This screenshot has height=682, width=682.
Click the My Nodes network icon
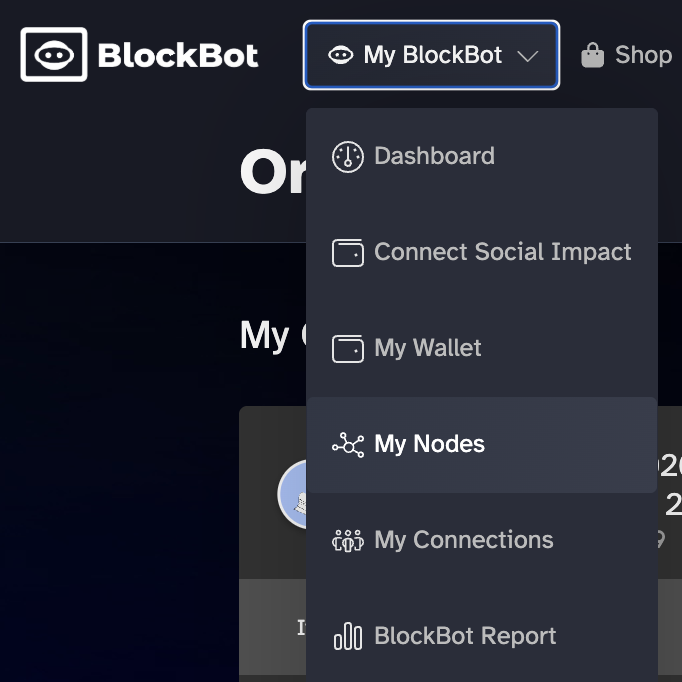(x=347, y=444)
